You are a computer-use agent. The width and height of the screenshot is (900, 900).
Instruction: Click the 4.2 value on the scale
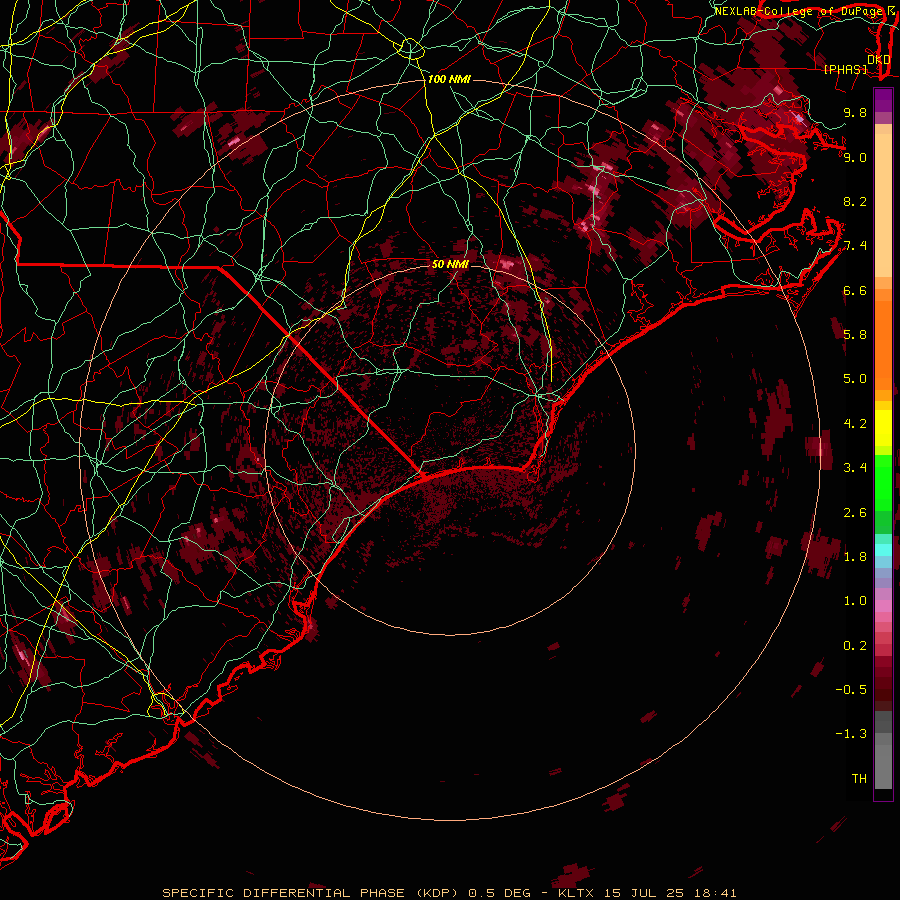pyautogui.click(x=855, y=424)
